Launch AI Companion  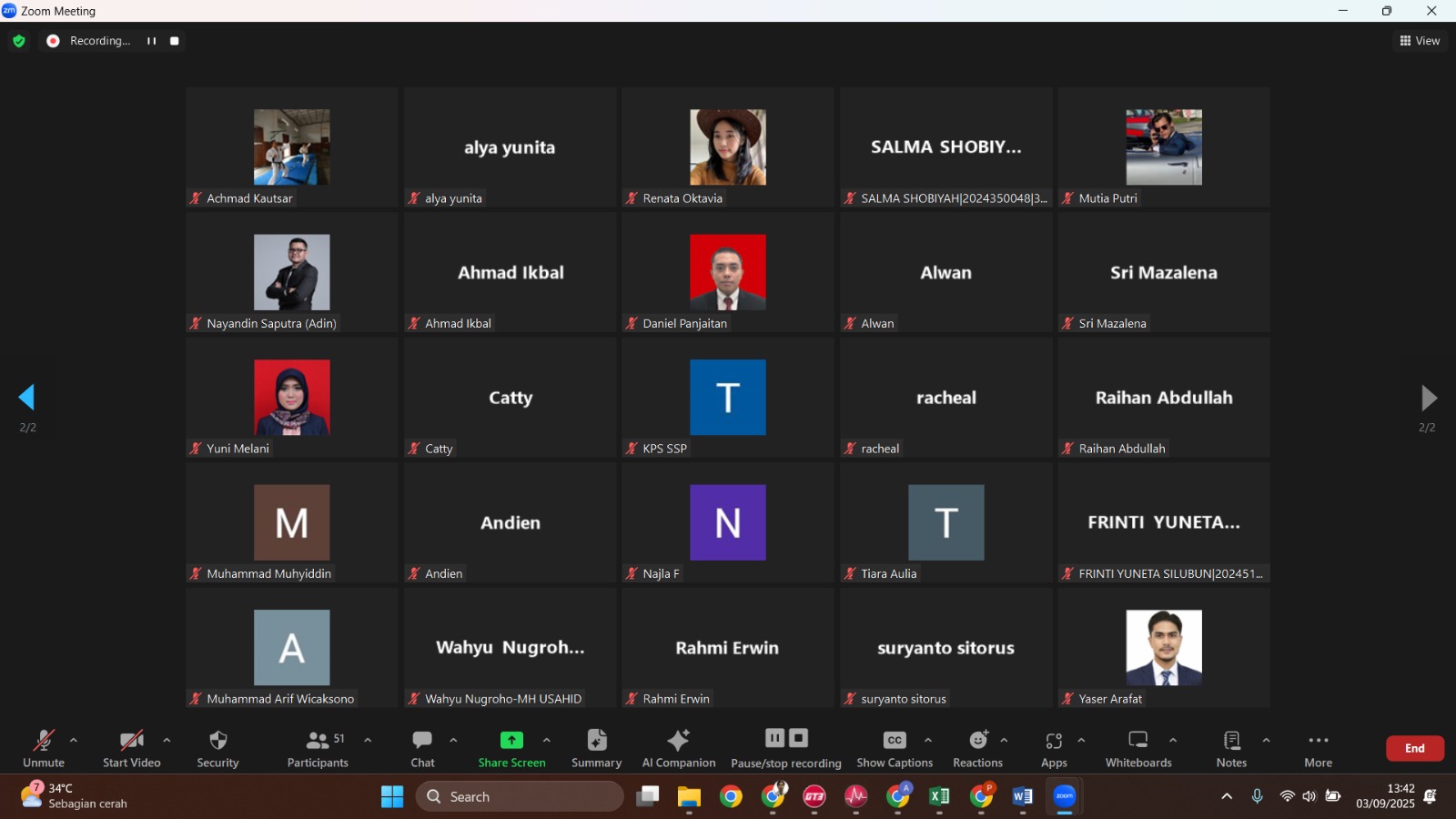tap(679, 741)
